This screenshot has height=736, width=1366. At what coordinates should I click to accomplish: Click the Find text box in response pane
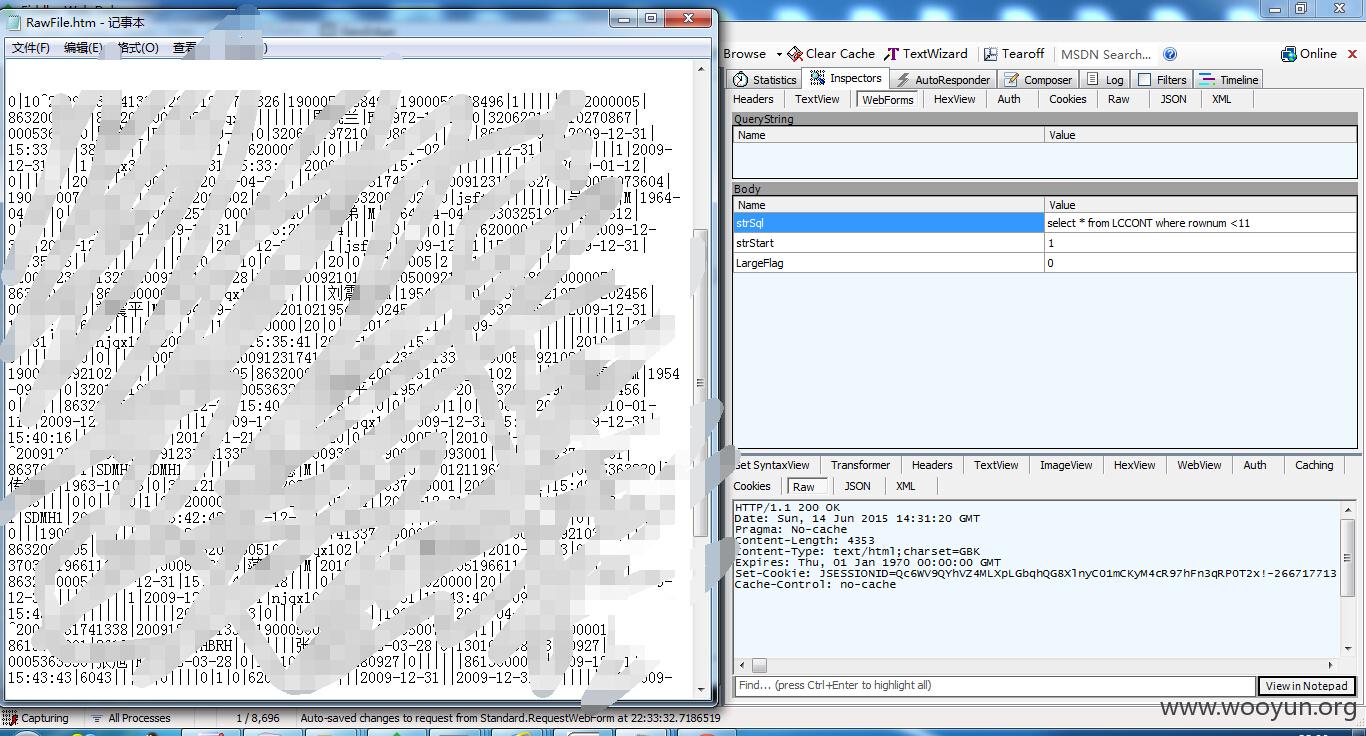point(994,685)
